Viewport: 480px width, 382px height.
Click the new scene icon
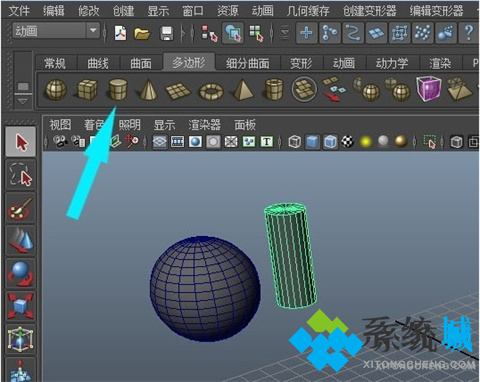[120, 33]
